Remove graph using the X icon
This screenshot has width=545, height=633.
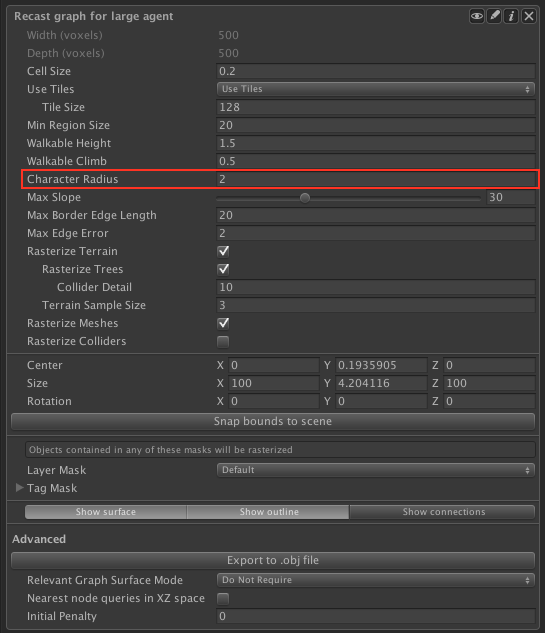pos(528,16)
